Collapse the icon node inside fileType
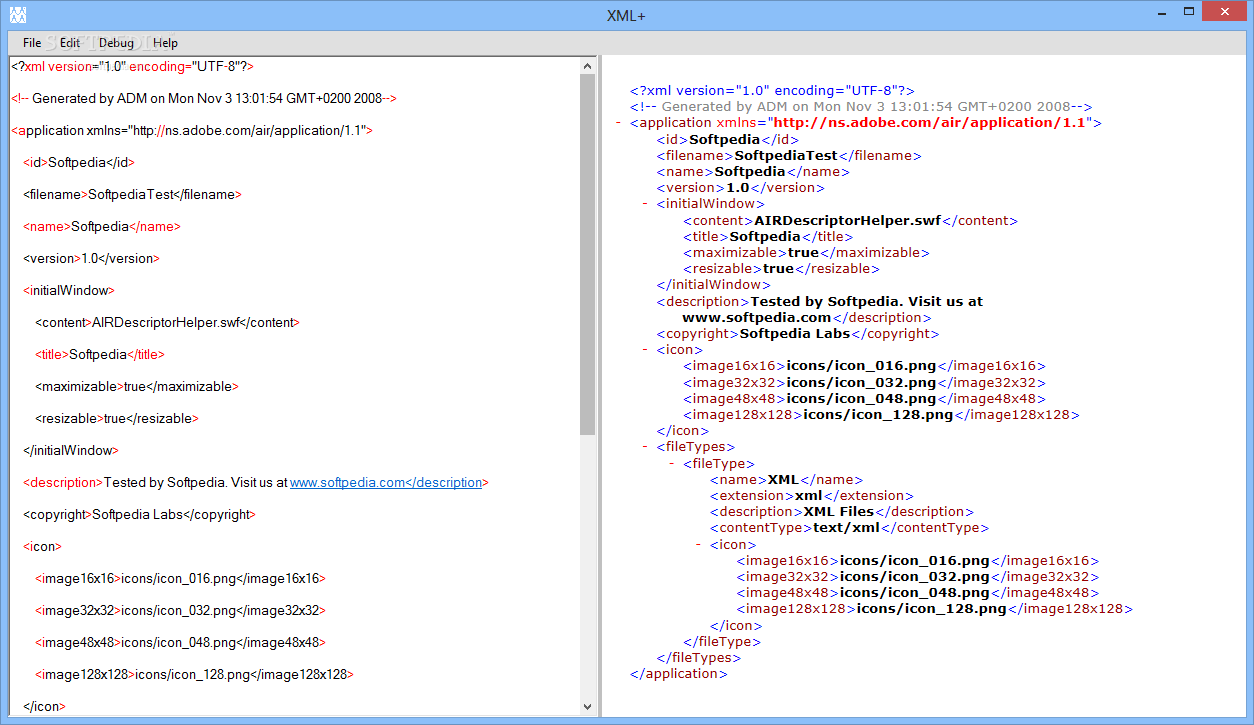The height and width of the screenshot is (725, 1254). [699, 545]
